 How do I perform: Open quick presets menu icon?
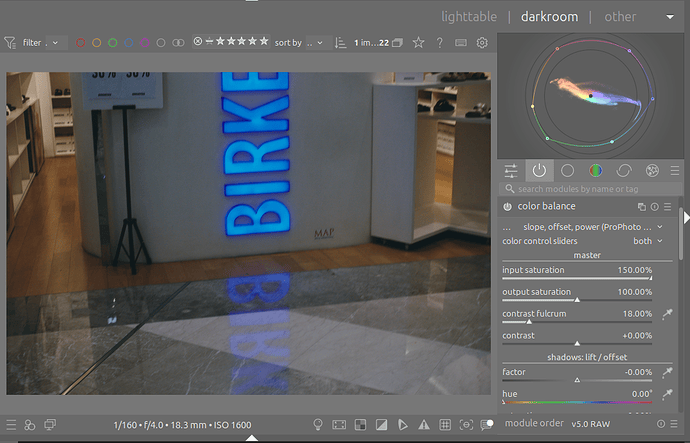coord(11,425)
